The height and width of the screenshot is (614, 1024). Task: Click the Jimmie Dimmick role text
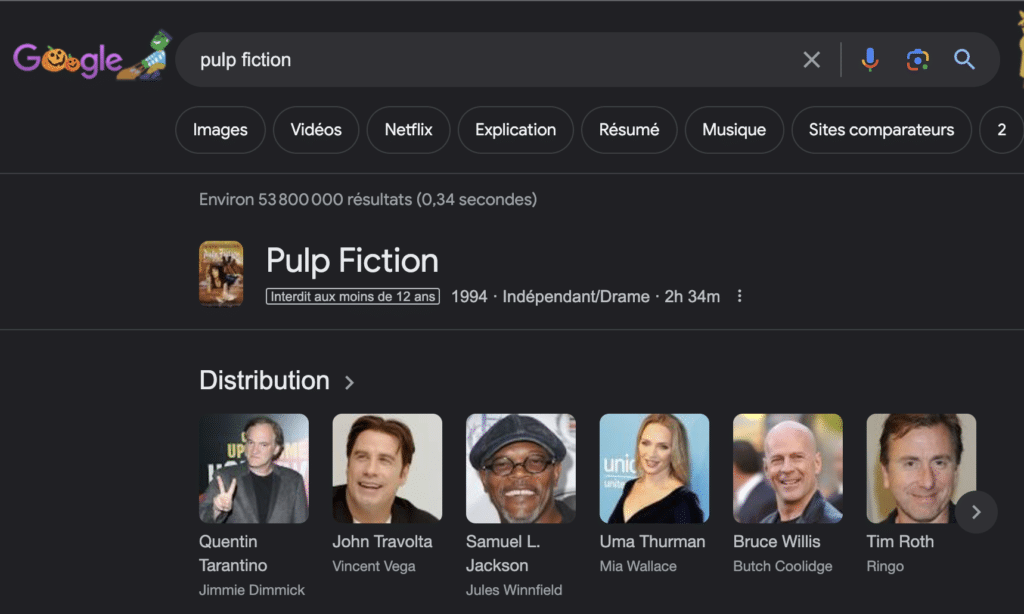point(252,590)
